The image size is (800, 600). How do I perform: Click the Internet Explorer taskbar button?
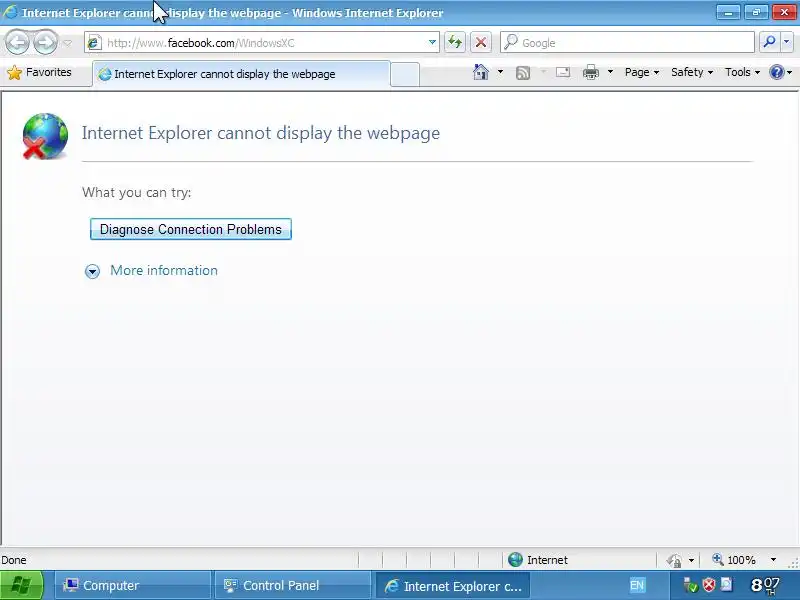452,586
